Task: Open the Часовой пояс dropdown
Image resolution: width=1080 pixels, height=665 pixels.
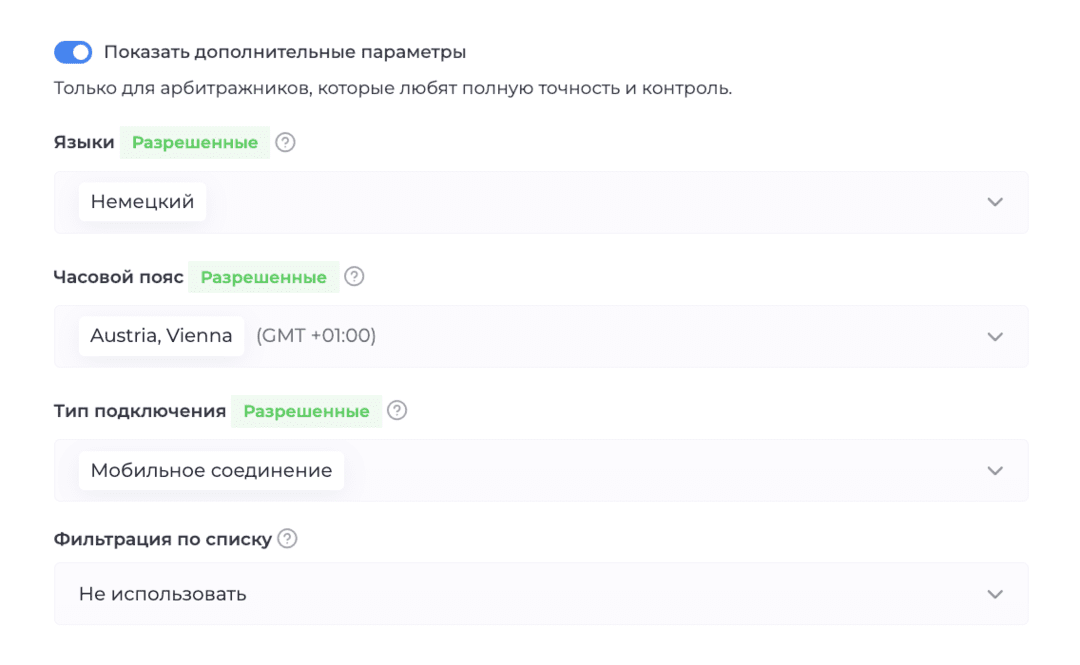Action: [995, 336]
